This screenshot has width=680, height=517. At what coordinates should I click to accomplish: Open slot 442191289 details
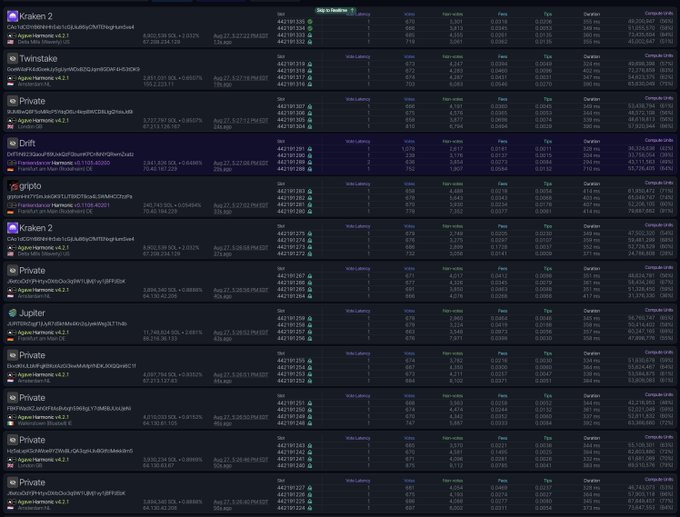[291, 162]
